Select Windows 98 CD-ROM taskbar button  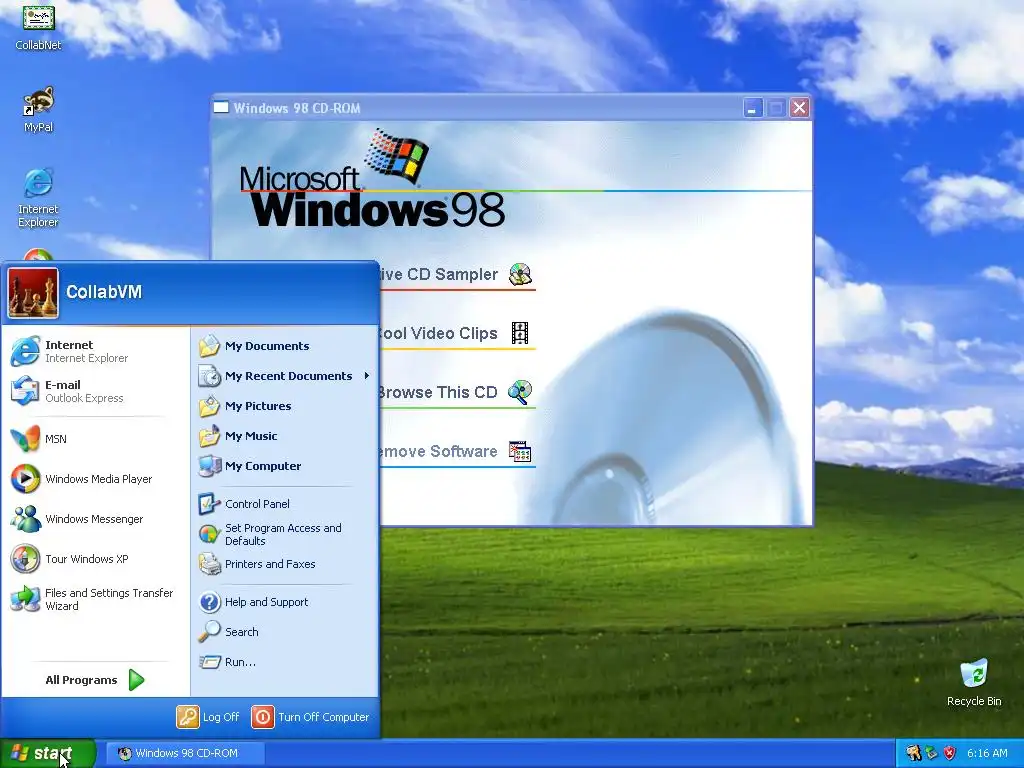coord(185,754)
